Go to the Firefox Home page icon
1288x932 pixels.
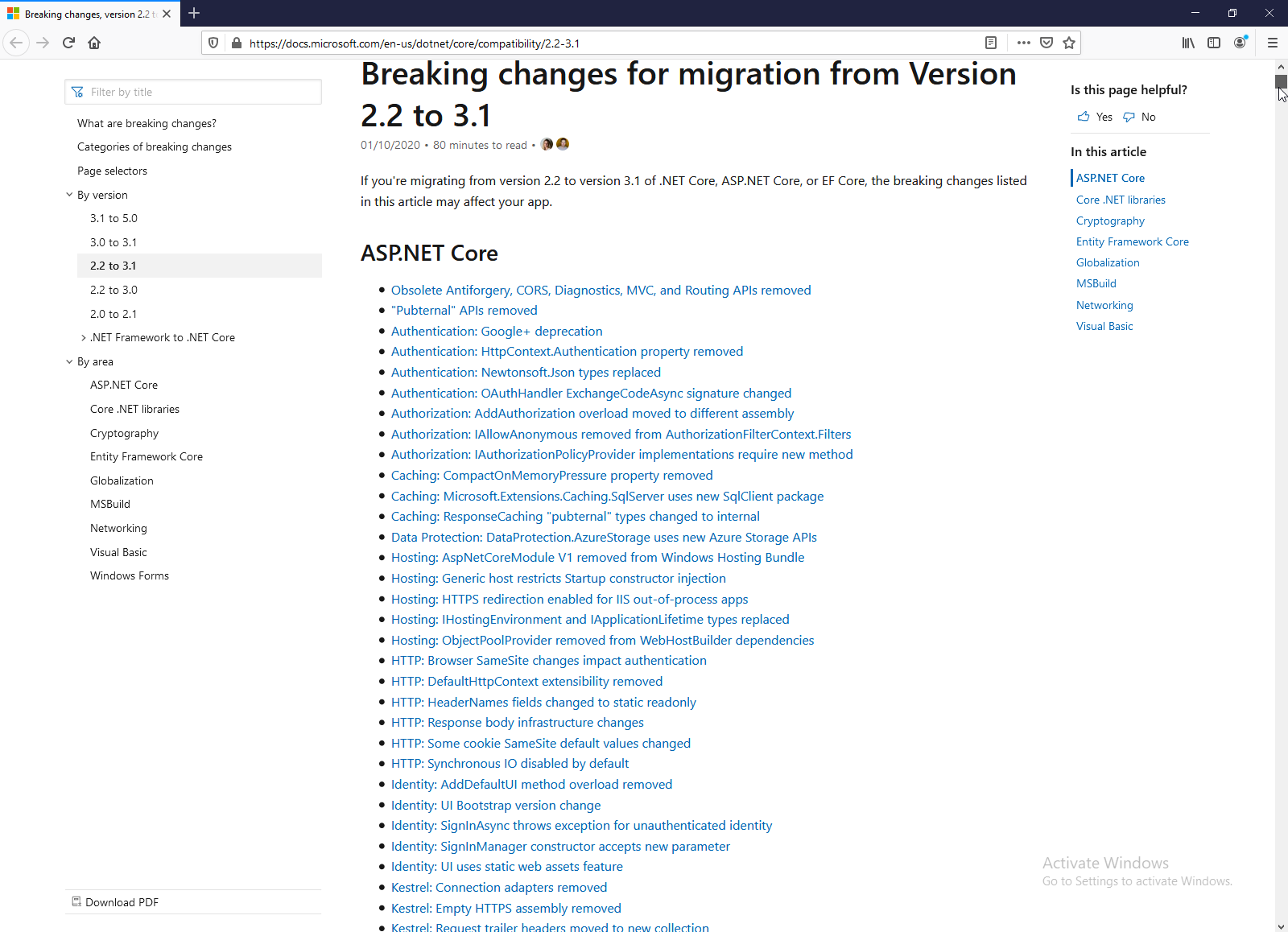pos(94,43)
